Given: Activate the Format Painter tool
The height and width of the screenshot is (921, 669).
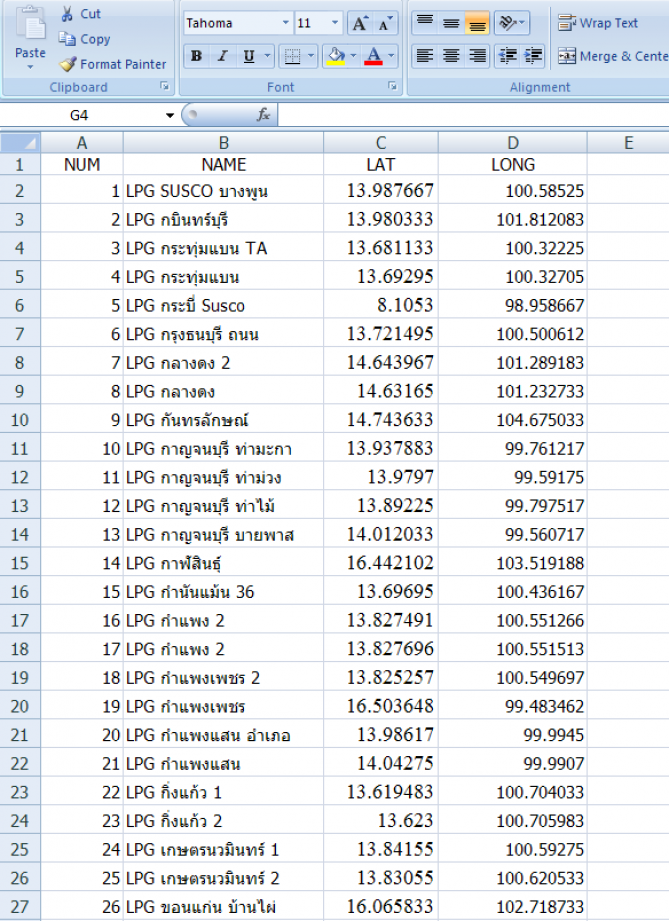Looking at the screenshot, I should coord(113,64).
